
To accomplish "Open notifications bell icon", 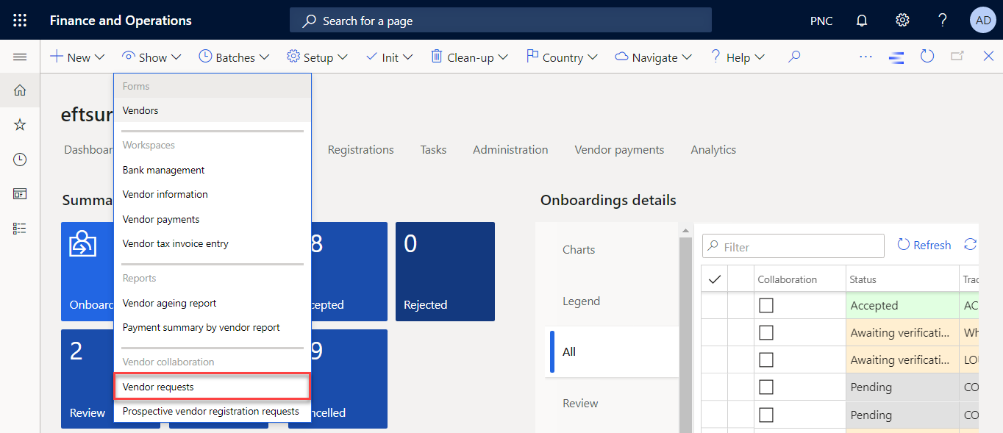I will pyautogui.click(x=862, y=20).
